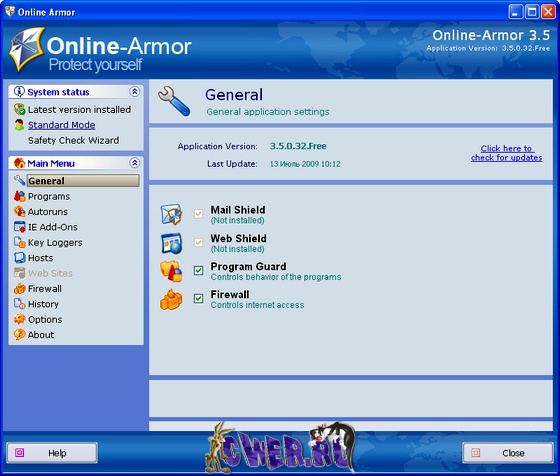Viewport: 560px width, 476px height.
Task: Click the check for updates link
Action: coord(506,153)
